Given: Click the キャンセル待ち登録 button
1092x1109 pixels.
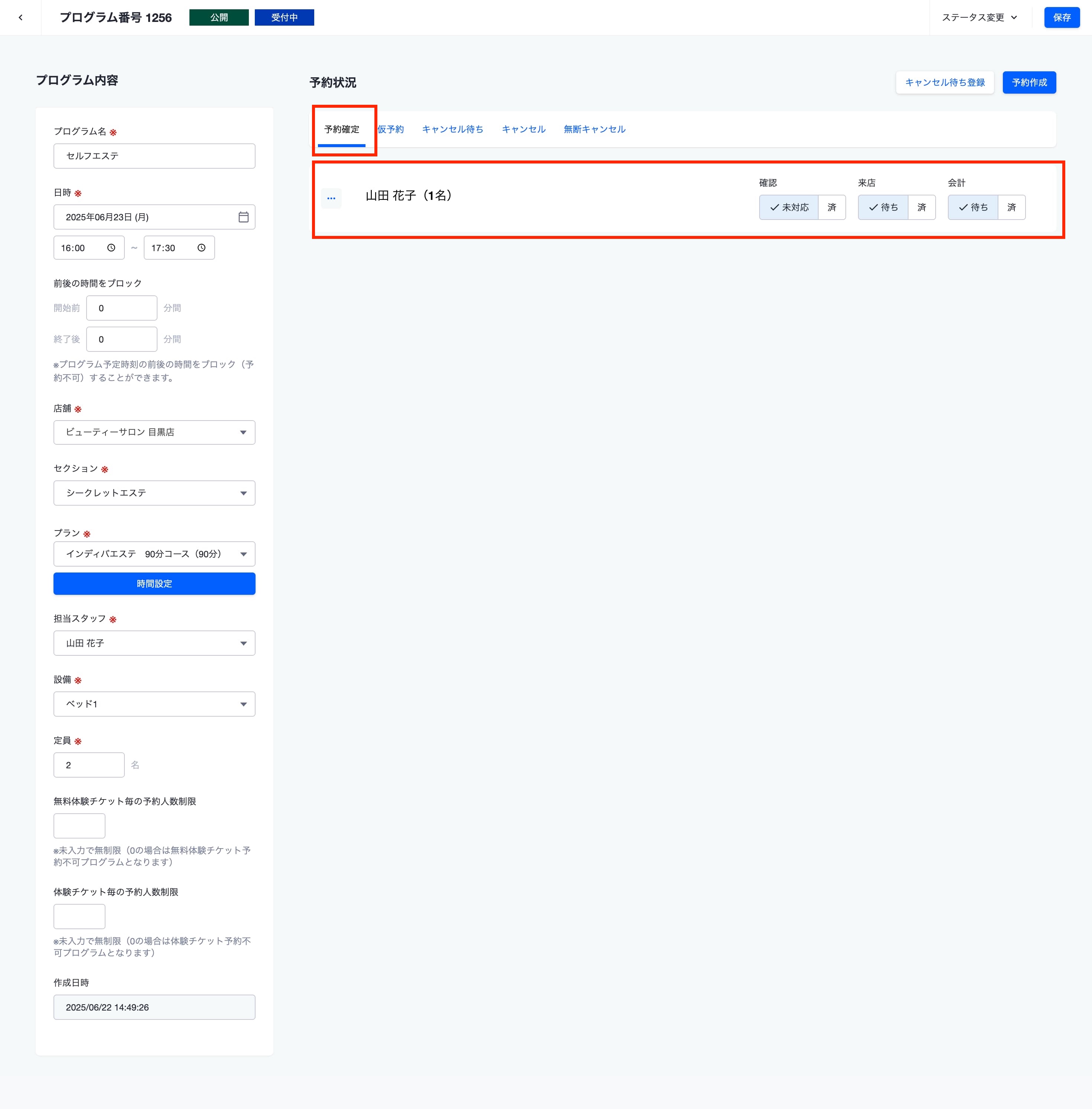Looking at the screenshot, I should pyautogui.click(x=945, y=82).
